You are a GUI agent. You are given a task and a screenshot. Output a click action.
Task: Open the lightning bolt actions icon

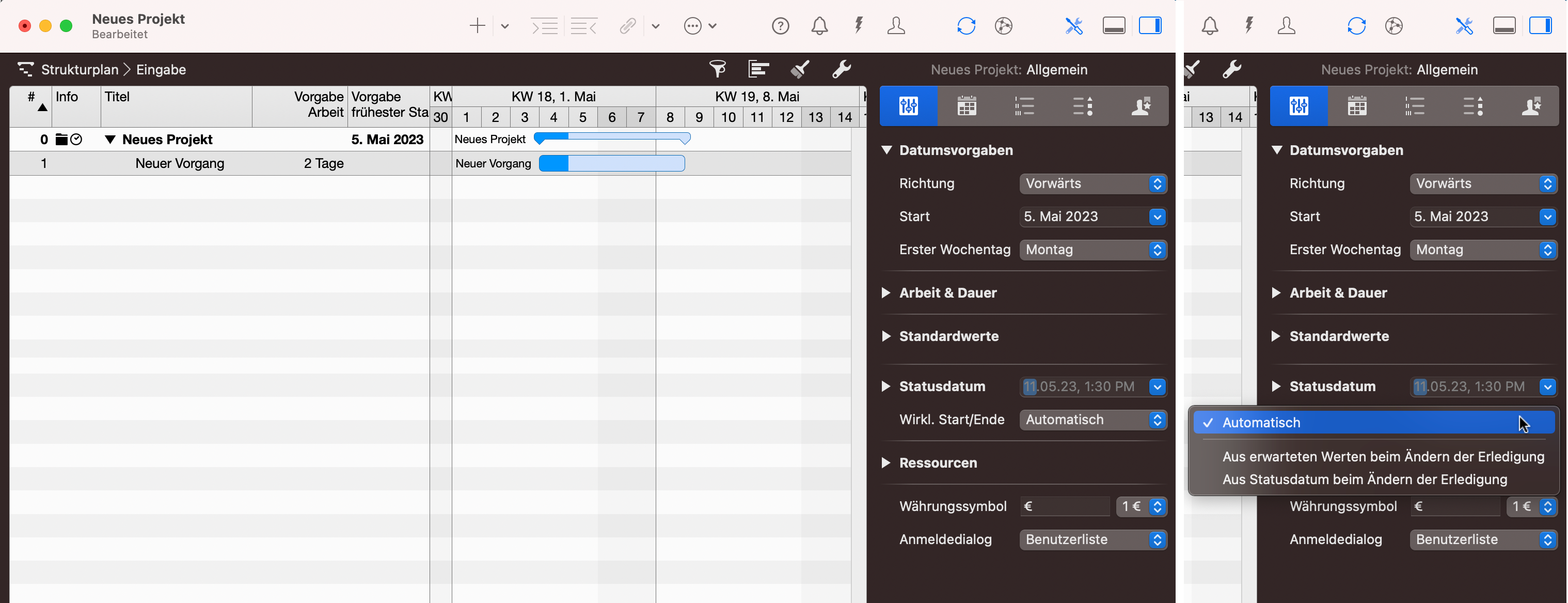pyautogui.click(x=858, y=26)
